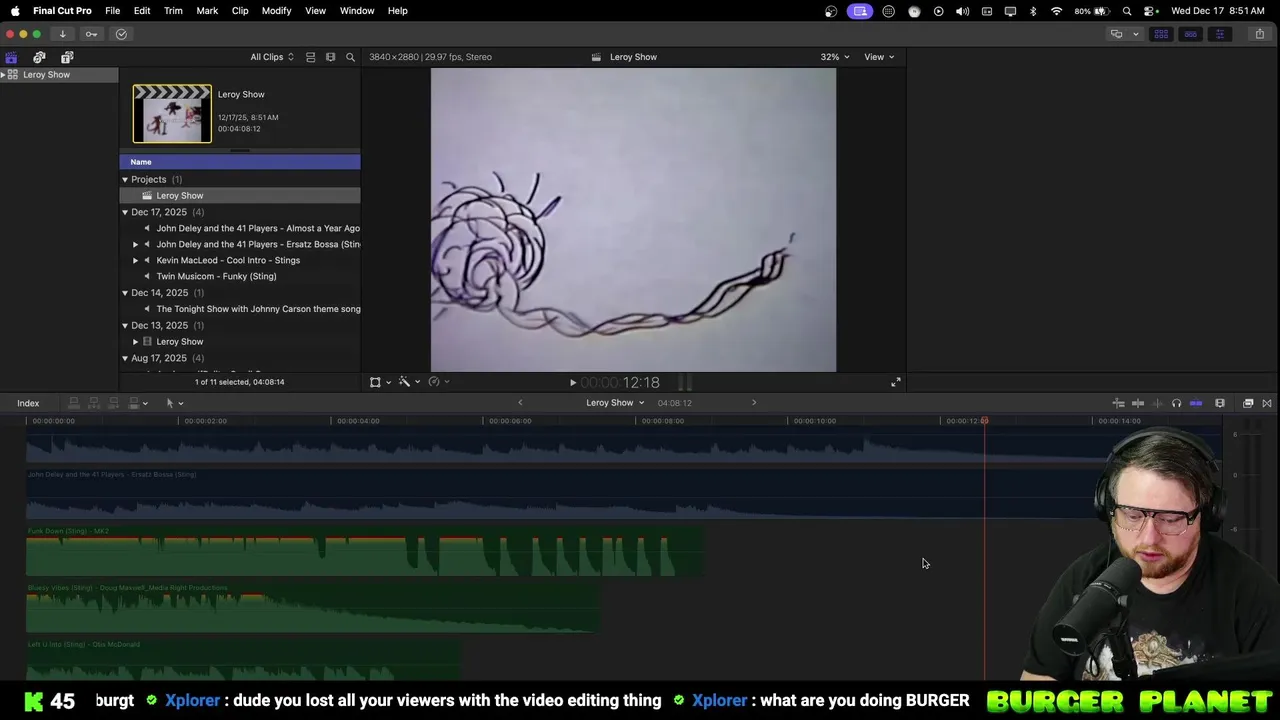Open the viewer View options dropdown
Viewport: 1280px width, 720px height.
[x=879, y=57]
